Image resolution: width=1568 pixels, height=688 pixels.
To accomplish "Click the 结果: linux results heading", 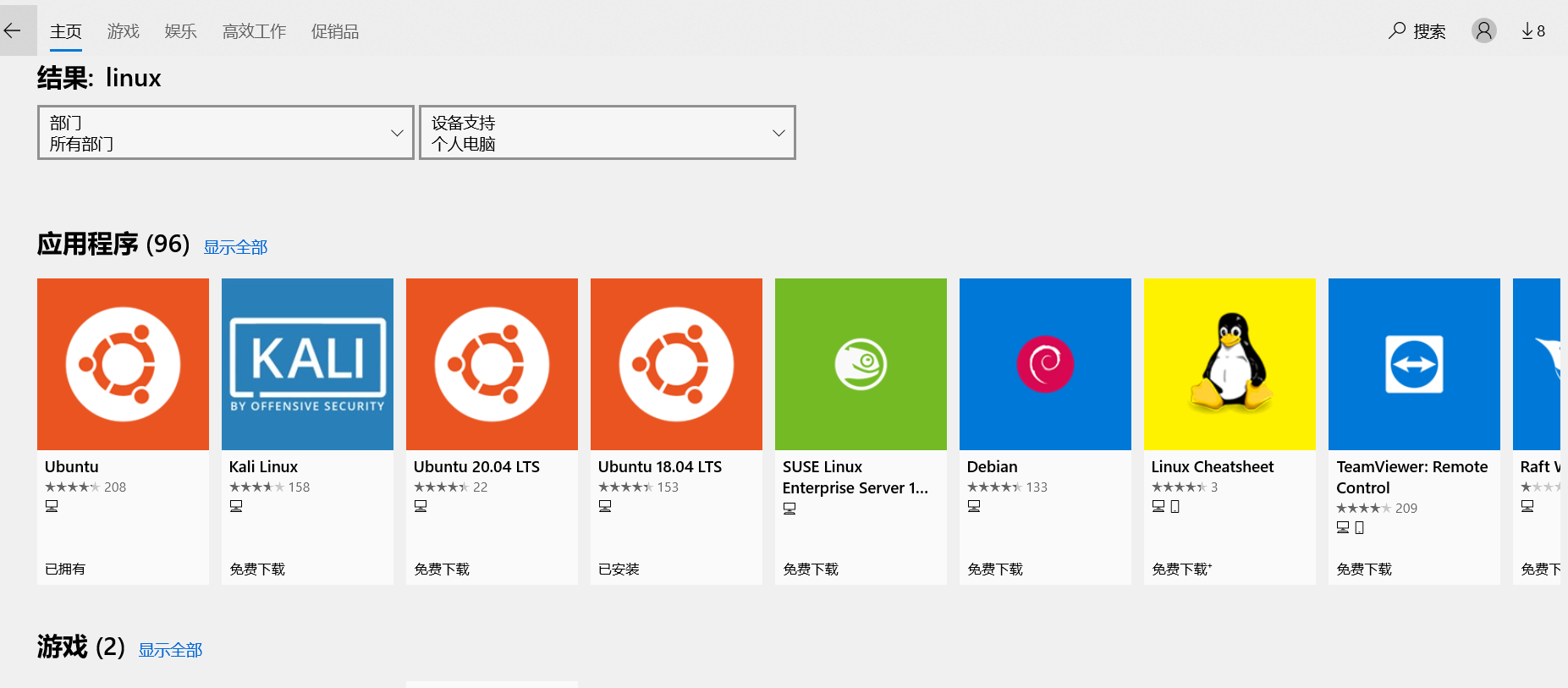I will (99, 78).
